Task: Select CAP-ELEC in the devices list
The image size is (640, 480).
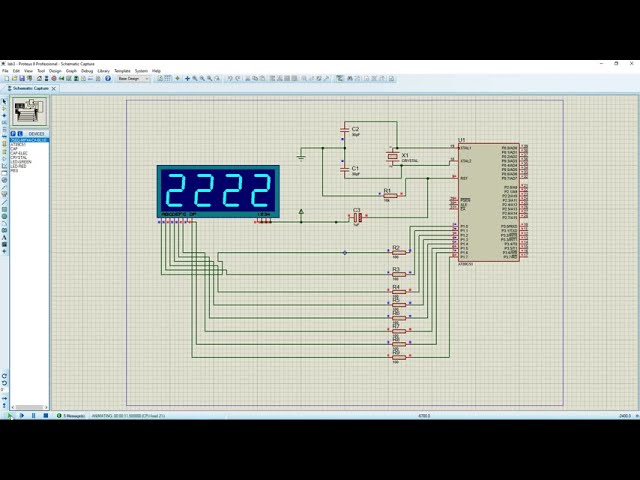Action: pyautogui.click(x=19, y=153)
